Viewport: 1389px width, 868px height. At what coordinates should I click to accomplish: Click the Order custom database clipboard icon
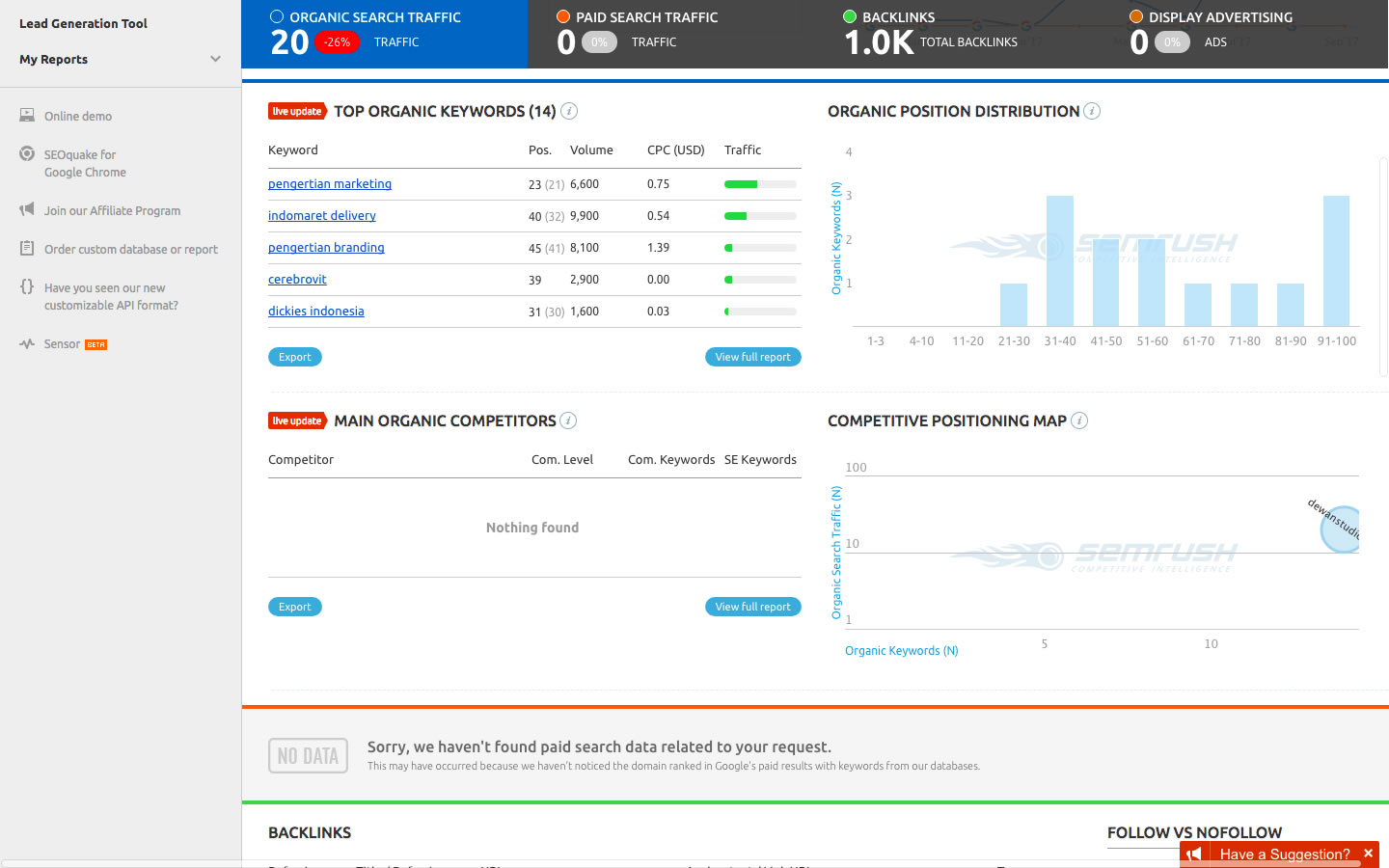pyautogui.click(x=27, y=249)
